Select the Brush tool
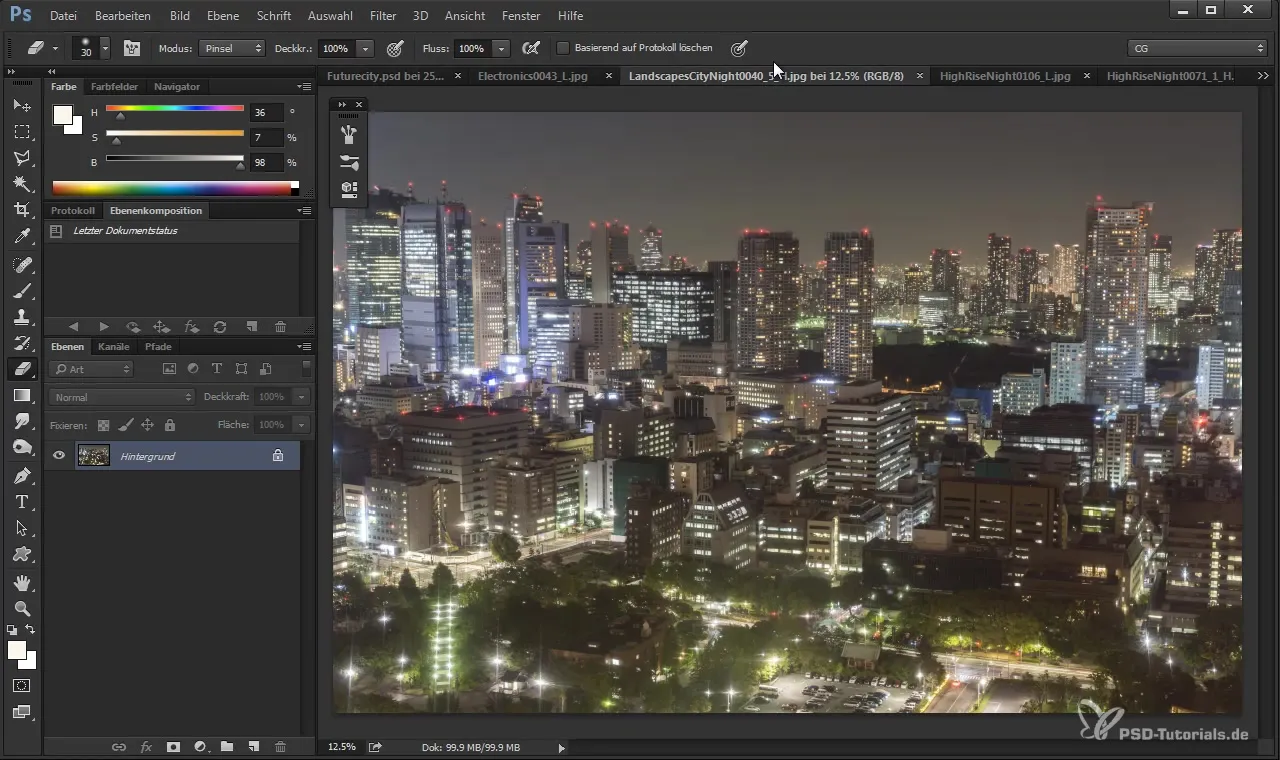 coord(22,291)
